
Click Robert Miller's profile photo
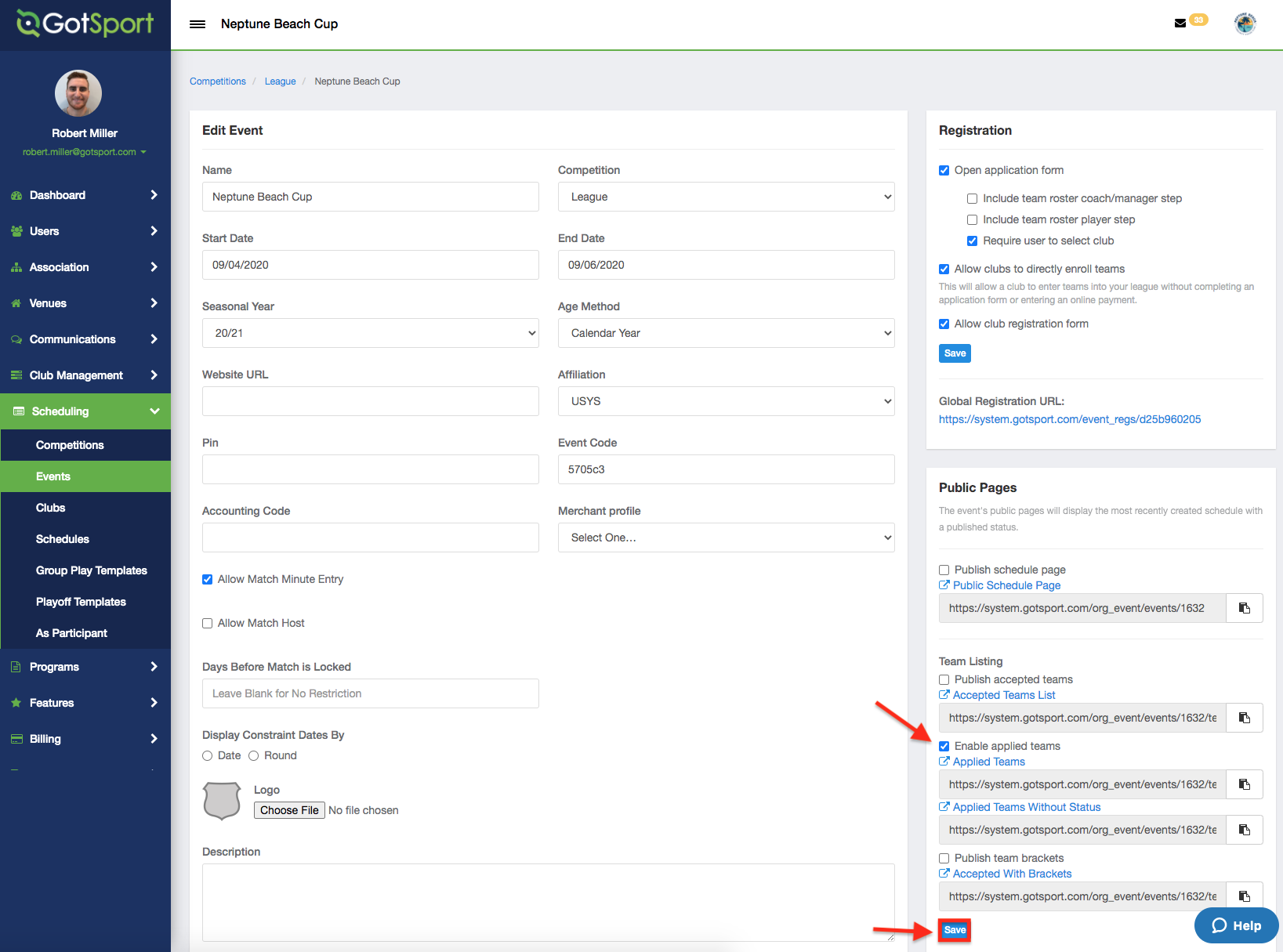pos(78,93)
